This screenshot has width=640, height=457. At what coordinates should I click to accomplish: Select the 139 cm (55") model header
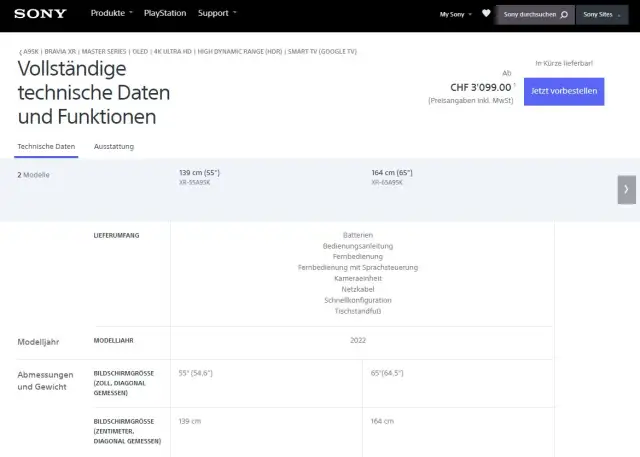point(199,173)
